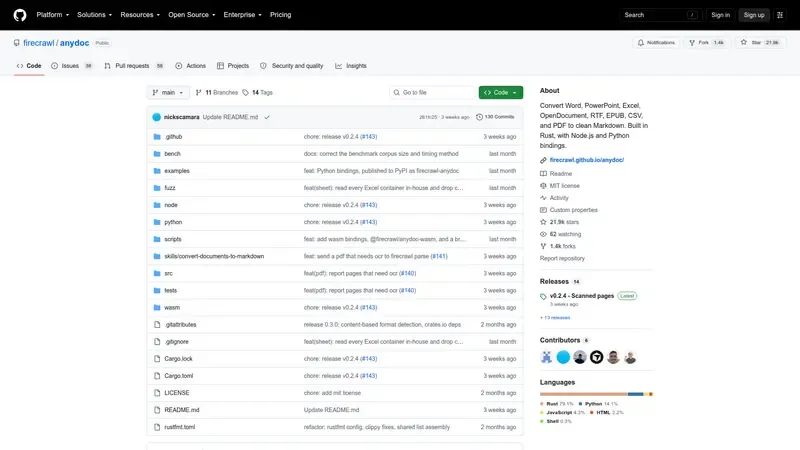Click the GitHub logo icon
800x450 pixels.
20,15
